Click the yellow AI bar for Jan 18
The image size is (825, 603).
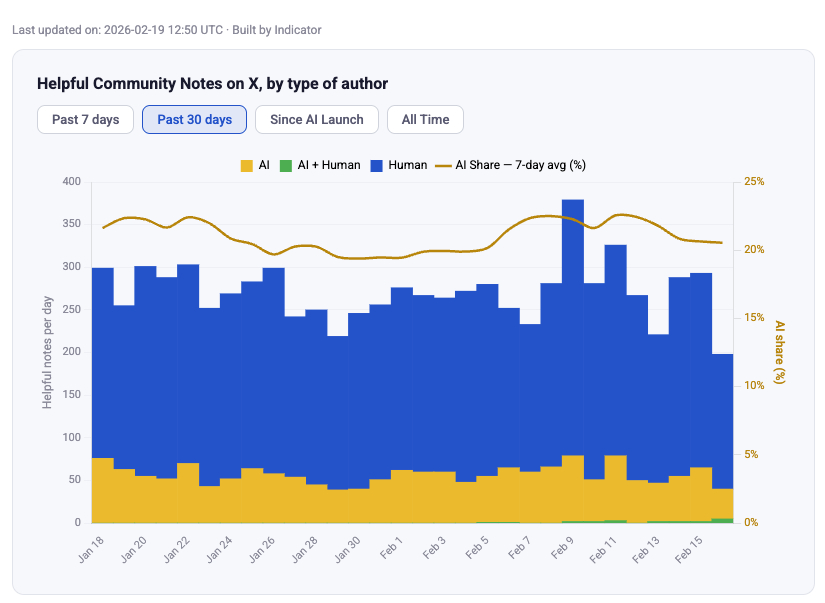coord(103,490)
